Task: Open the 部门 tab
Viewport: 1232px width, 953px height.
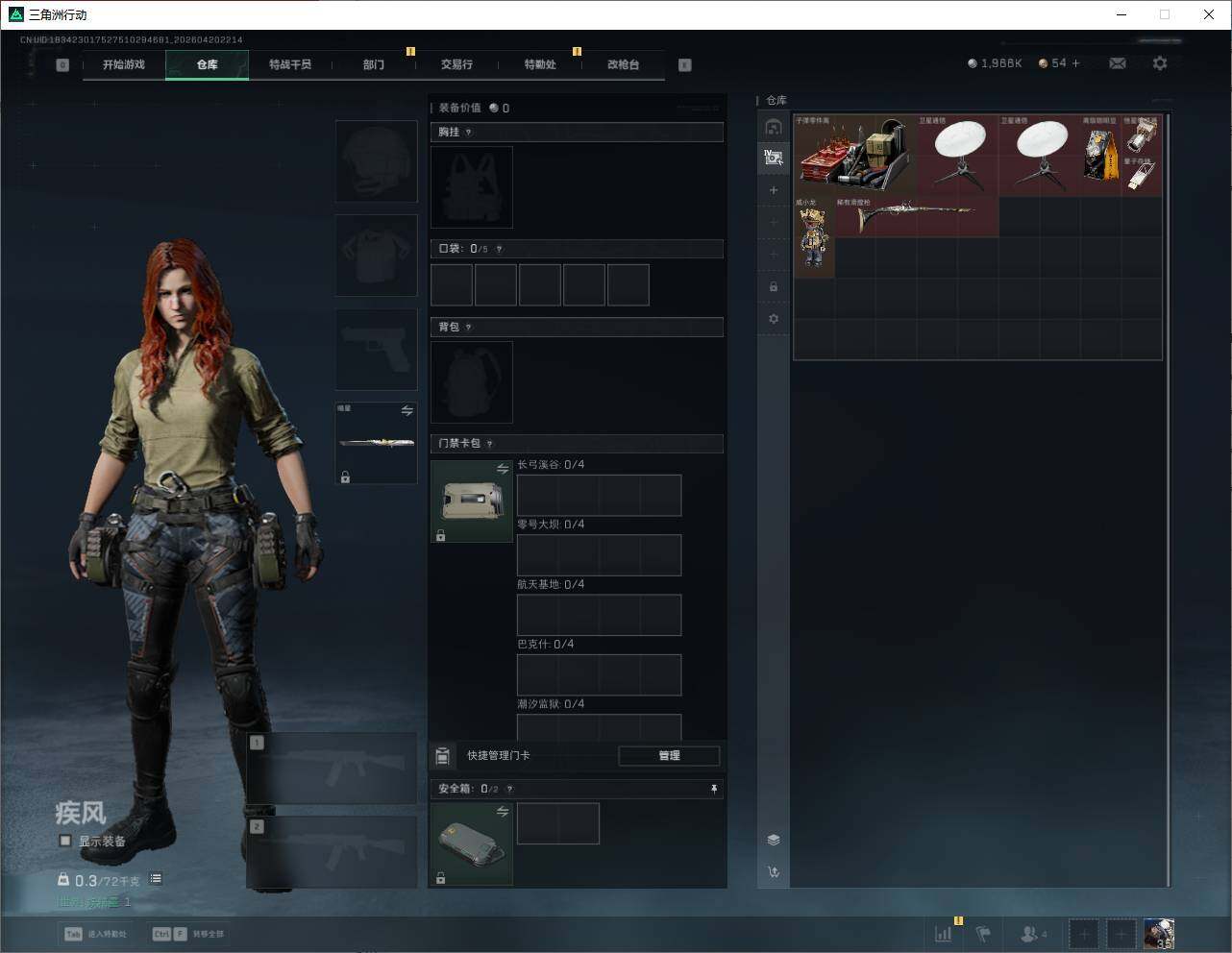Action: 374,64
